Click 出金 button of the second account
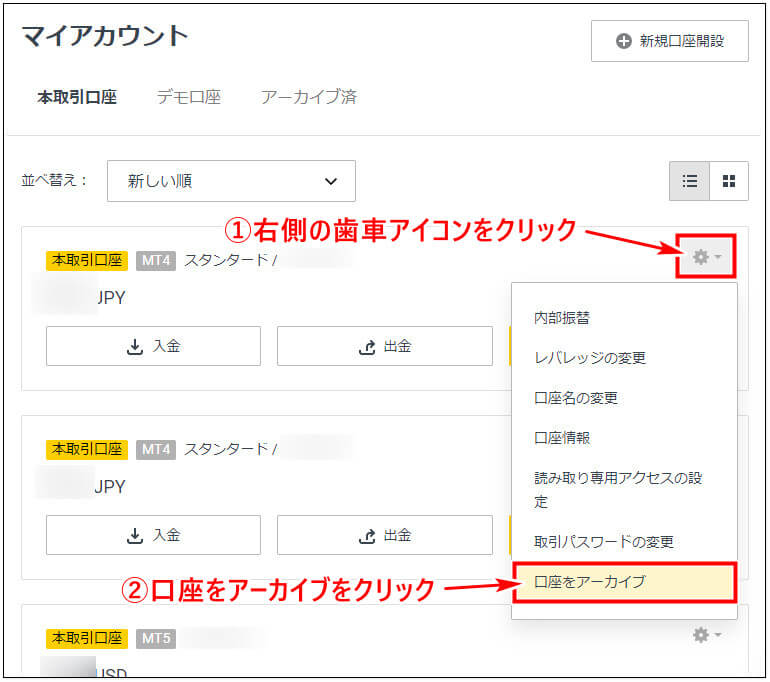 (x=385, y=535)
